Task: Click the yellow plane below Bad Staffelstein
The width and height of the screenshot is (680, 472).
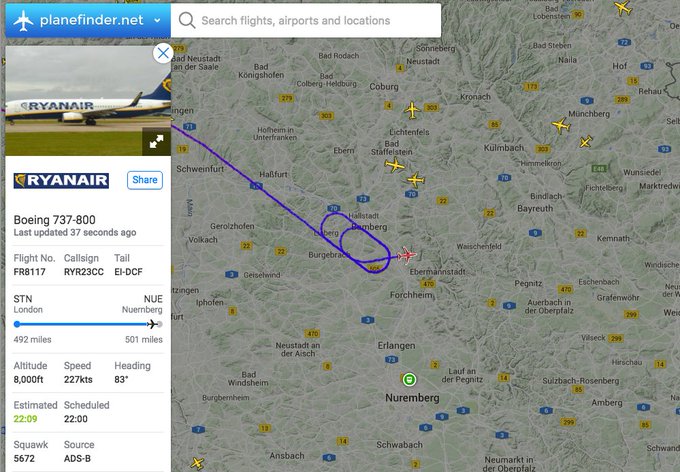Action: [394, 165]
